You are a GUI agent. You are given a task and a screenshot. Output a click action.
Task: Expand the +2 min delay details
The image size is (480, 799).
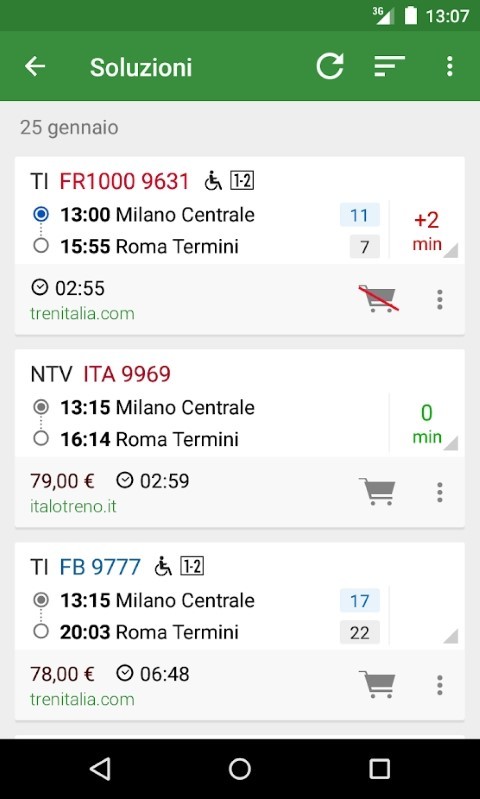pos(426,231)
